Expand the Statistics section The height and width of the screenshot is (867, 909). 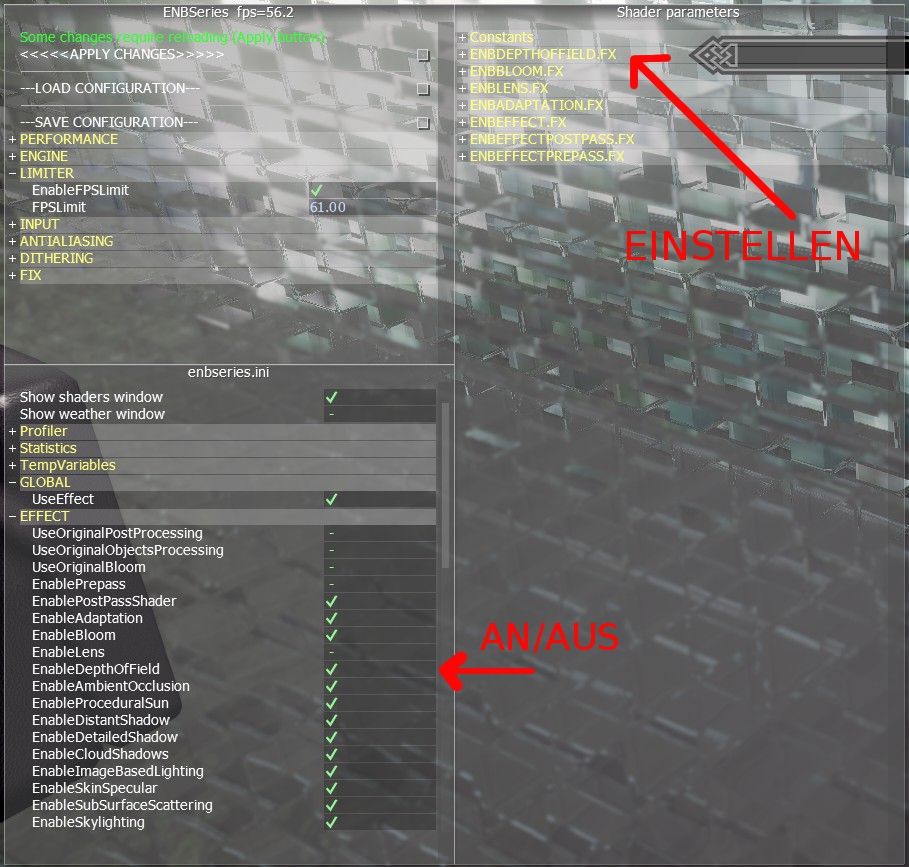[x=12, y=449]
